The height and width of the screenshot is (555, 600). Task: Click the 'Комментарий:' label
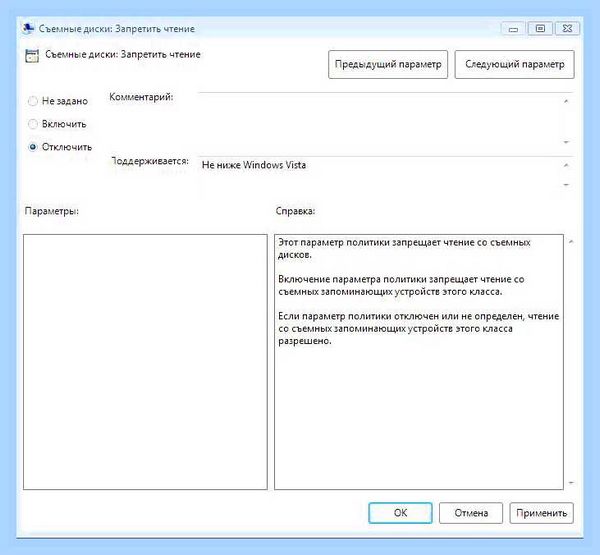point(141,97)
